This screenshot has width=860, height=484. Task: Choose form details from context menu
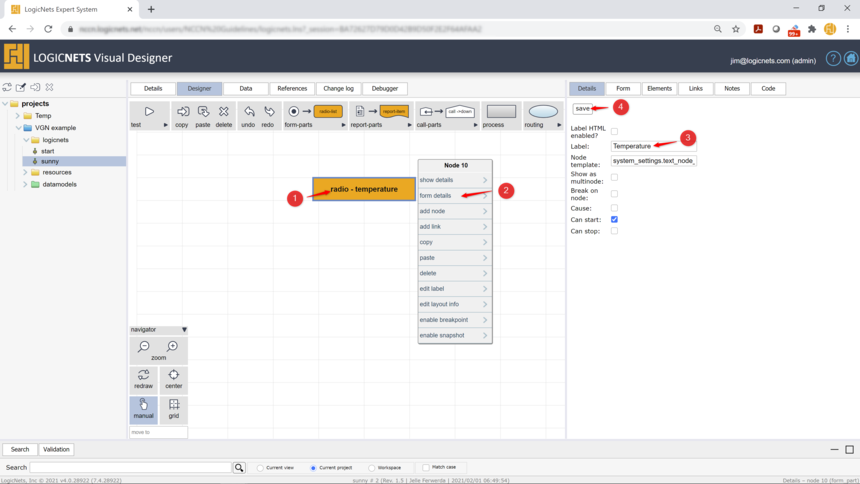tap(454, 196)
